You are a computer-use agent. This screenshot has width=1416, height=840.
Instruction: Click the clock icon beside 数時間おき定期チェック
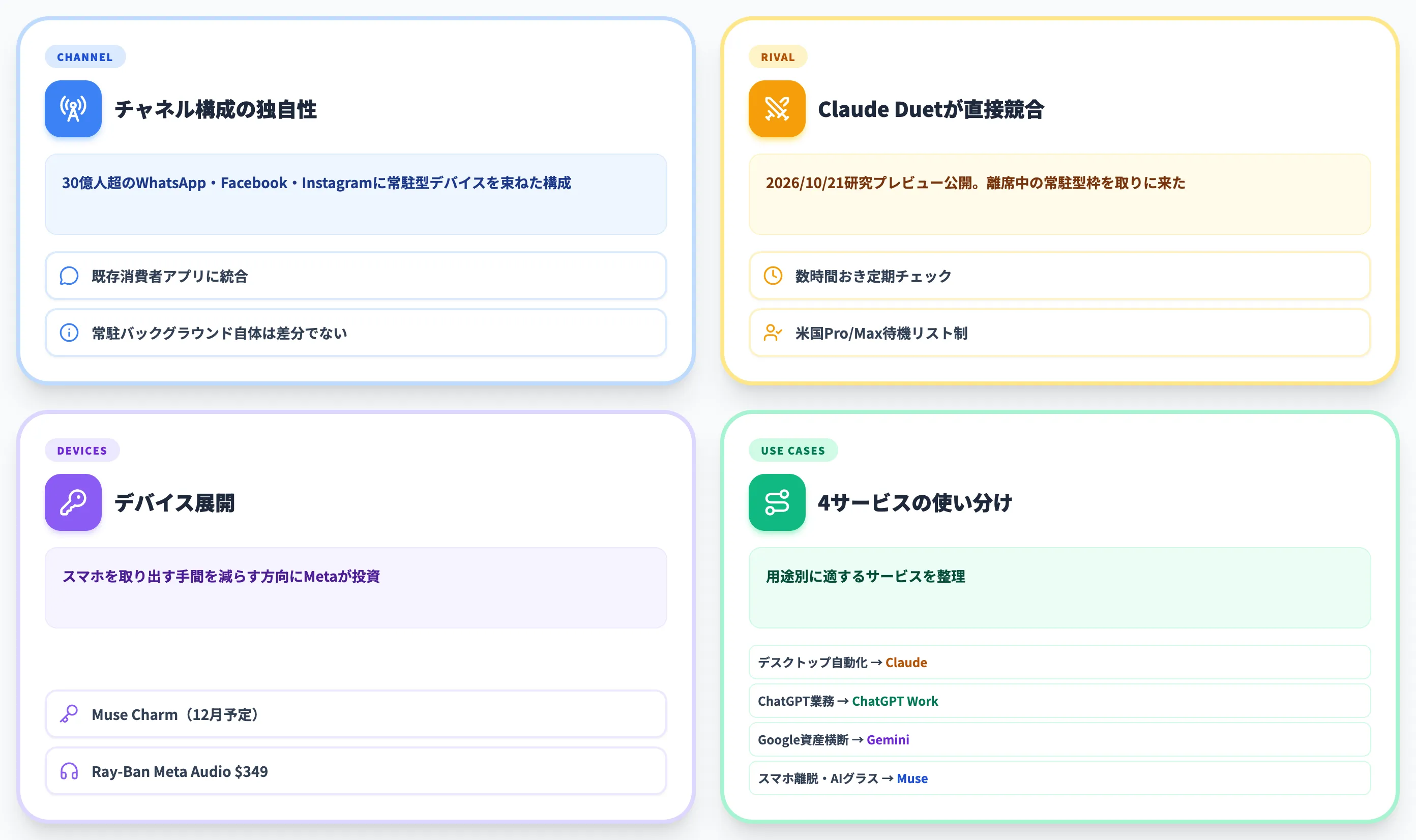coord(773,276)
